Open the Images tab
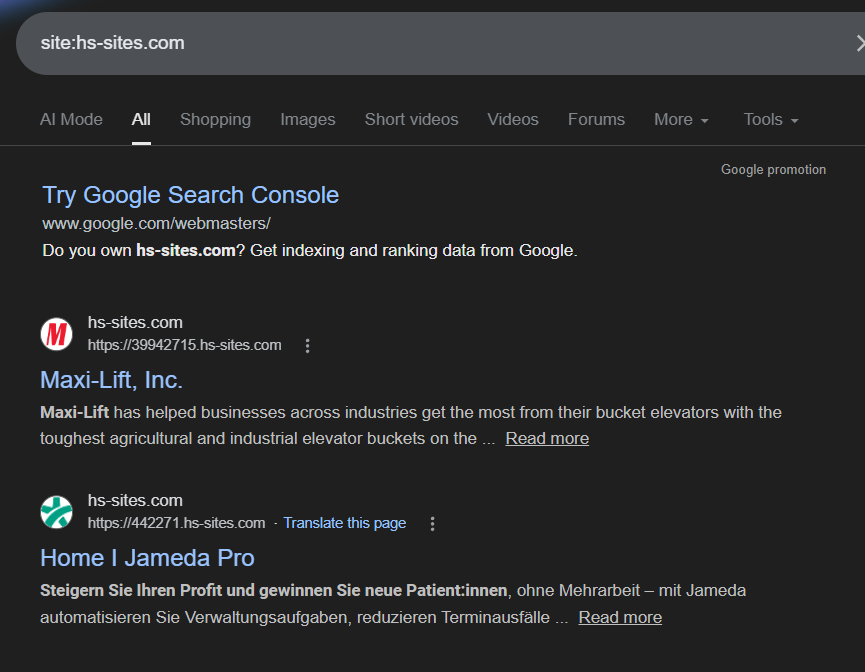Screen dimensions: 865x672 (x=308, y=120)
